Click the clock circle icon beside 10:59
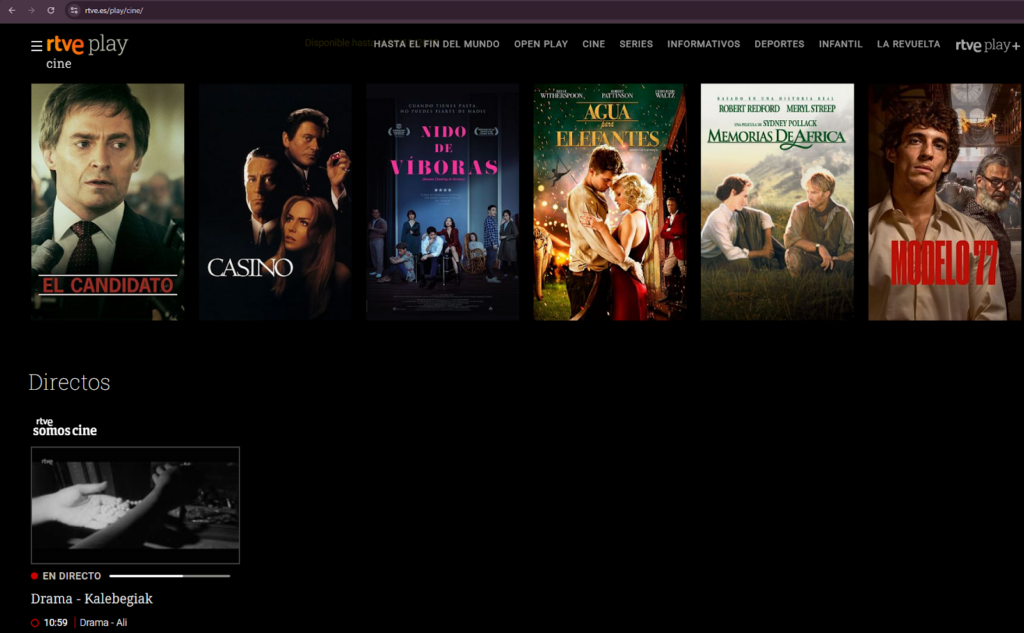The image size is (1024, 633). 35,623
